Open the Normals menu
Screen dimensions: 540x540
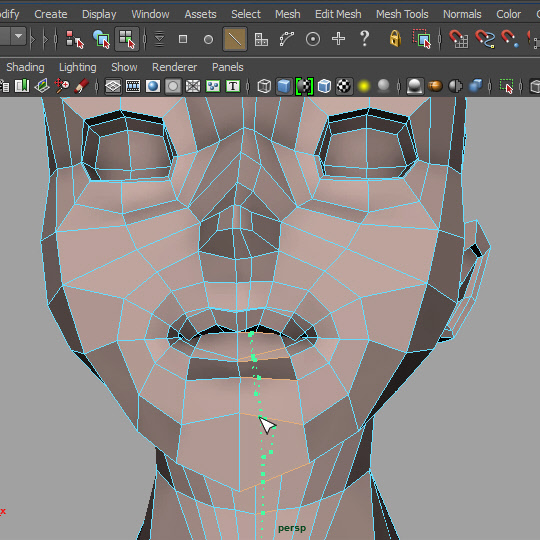click(462, 14)
